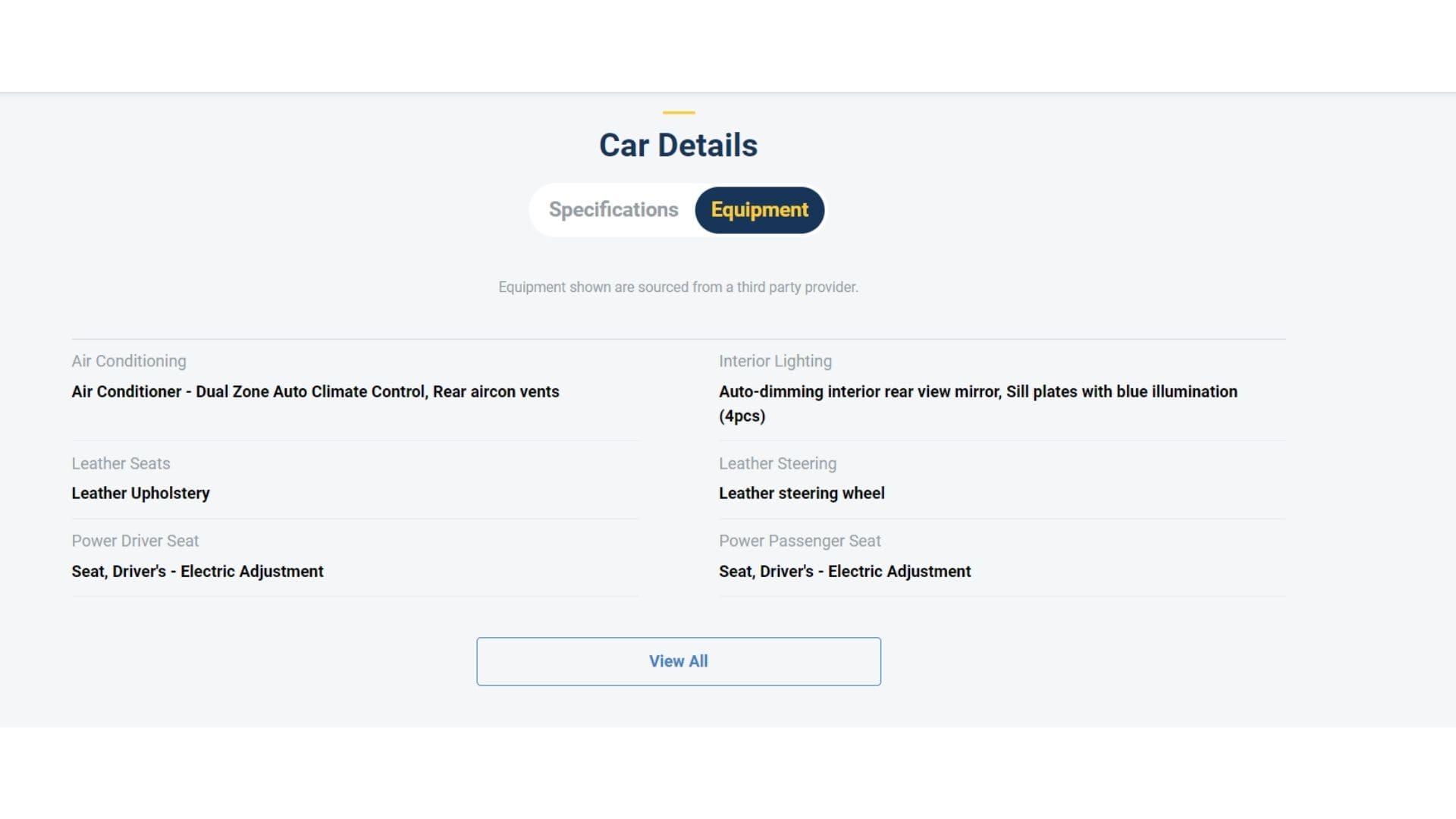Click the Auto-dimming rear view mirror entry
This screenshot has width=1456, height=819.
977,391
